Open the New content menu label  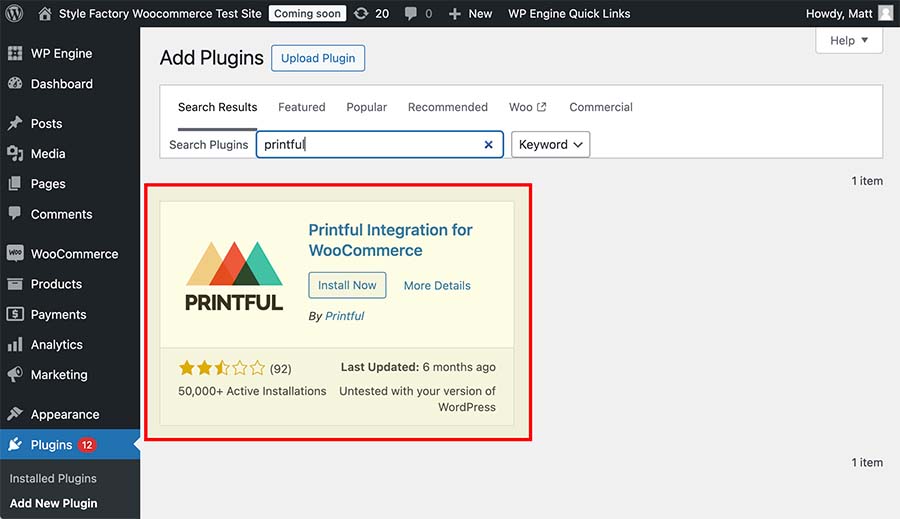480,14
